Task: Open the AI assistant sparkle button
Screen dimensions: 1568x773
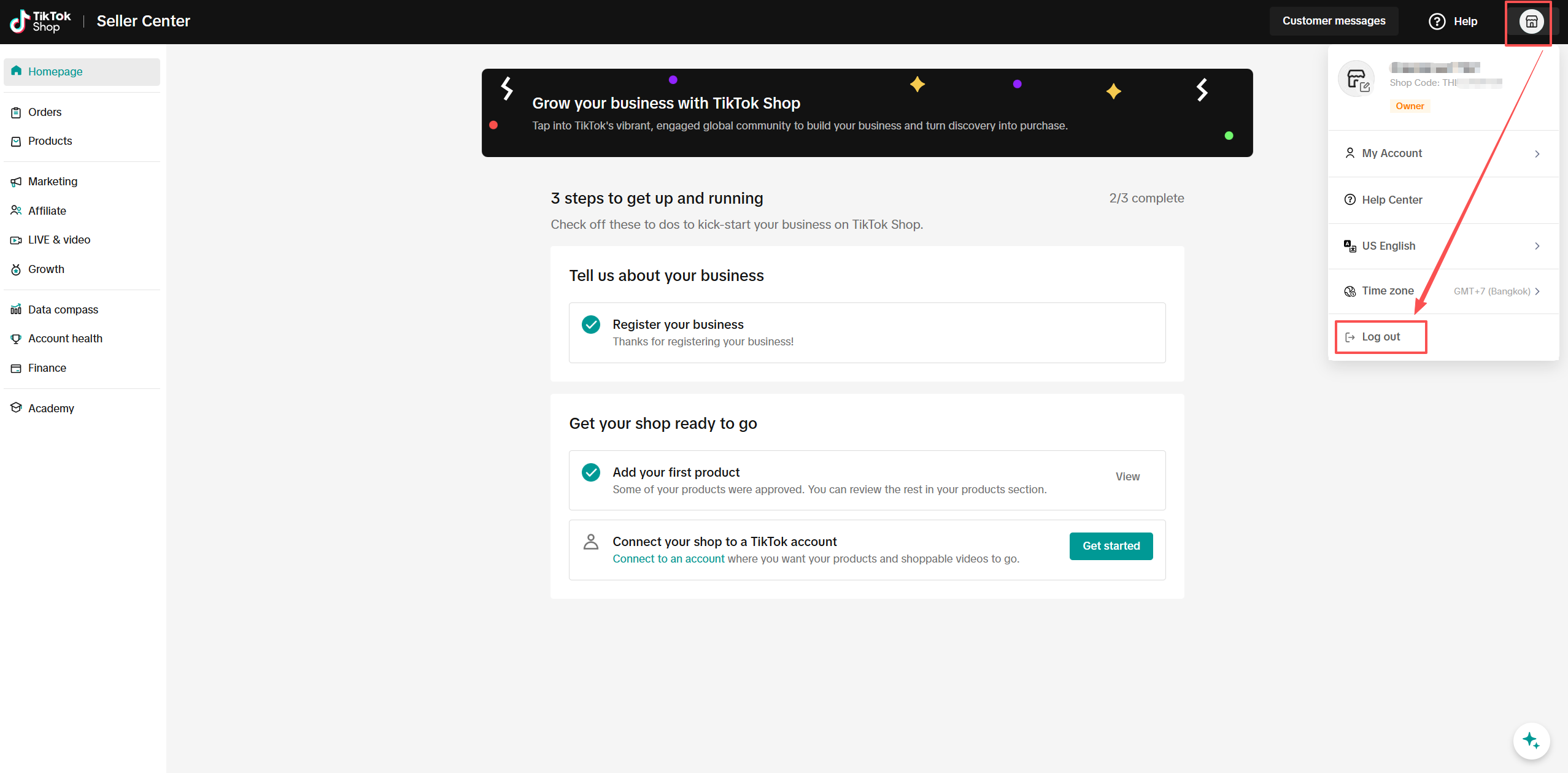Action: click(1531, 740)
